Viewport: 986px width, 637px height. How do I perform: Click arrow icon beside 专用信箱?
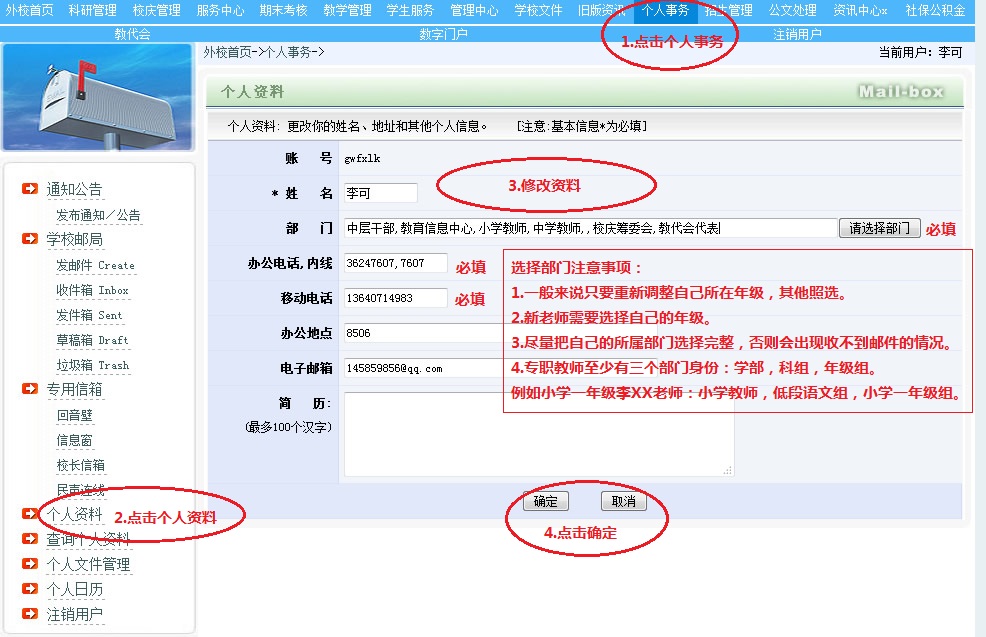pos(30,389)
